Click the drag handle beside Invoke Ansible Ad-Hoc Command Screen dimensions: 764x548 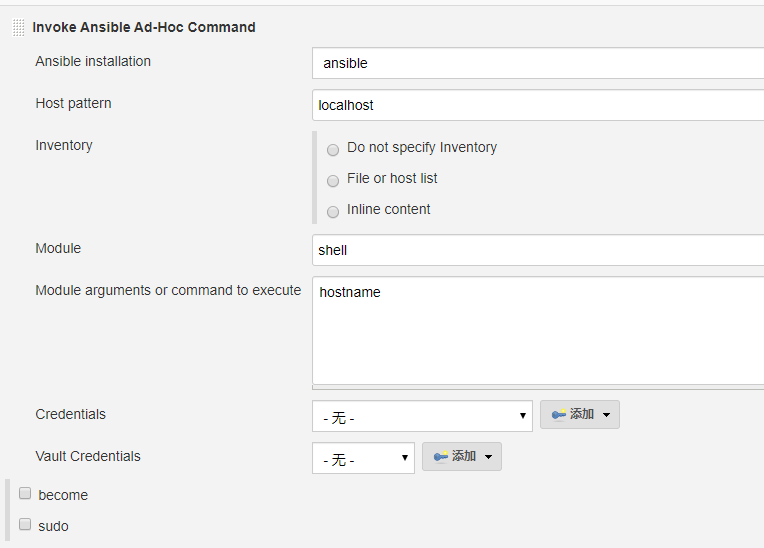coord(18,28)
